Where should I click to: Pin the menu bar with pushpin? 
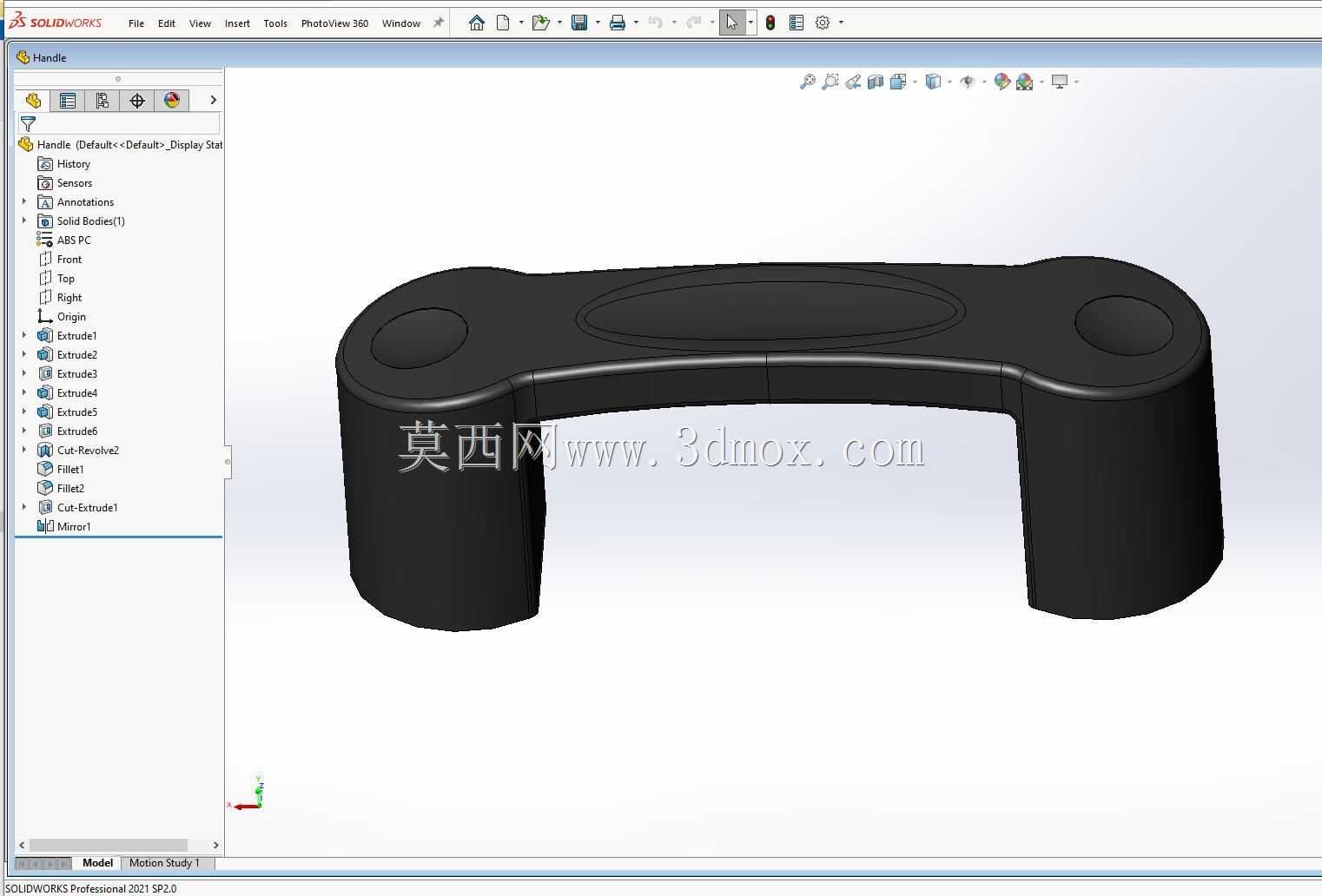pos(439,23)
